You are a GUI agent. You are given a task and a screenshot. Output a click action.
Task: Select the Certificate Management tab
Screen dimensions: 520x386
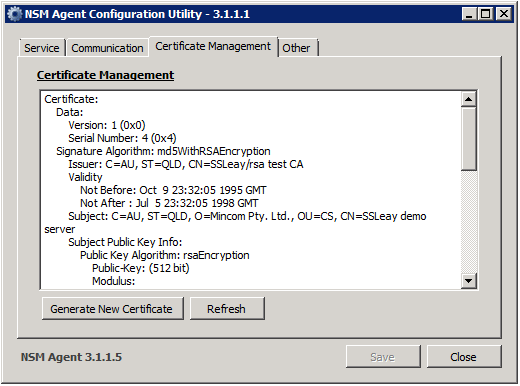pos(213,46)
